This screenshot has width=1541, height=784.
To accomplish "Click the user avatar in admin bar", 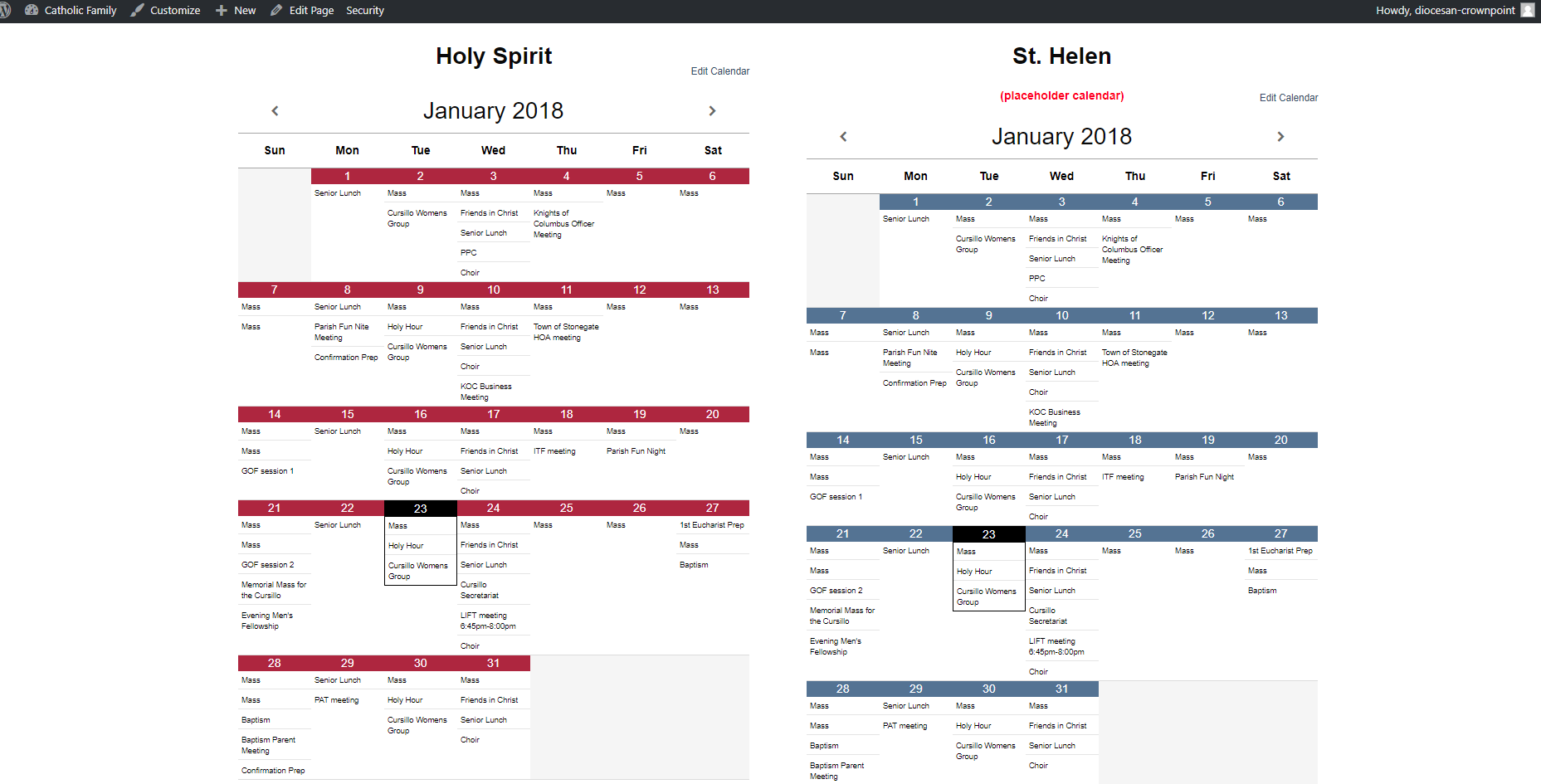I will 1527,11.
